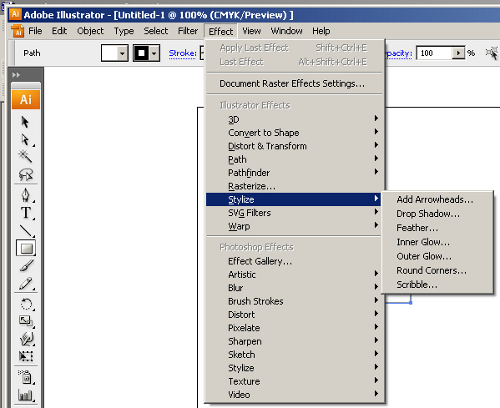Choose Scribble effect

tap(437, 285)
